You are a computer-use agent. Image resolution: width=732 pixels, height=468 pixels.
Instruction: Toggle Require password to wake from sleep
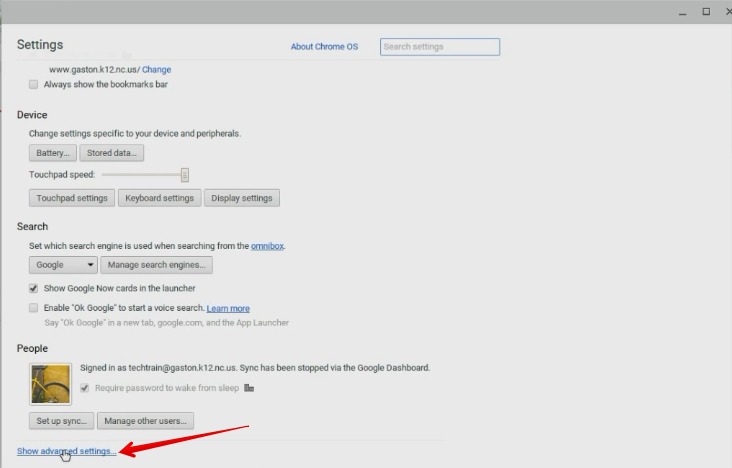84,388
